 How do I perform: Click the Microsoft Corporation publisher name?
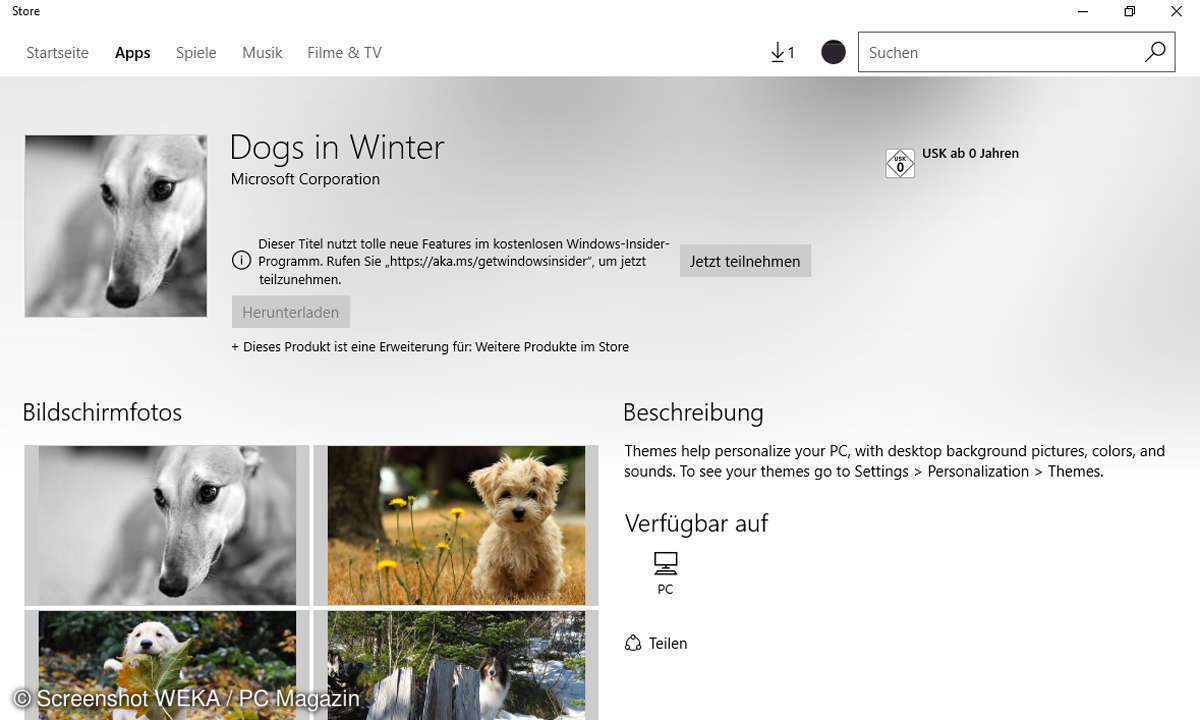[x=305, y=179]
